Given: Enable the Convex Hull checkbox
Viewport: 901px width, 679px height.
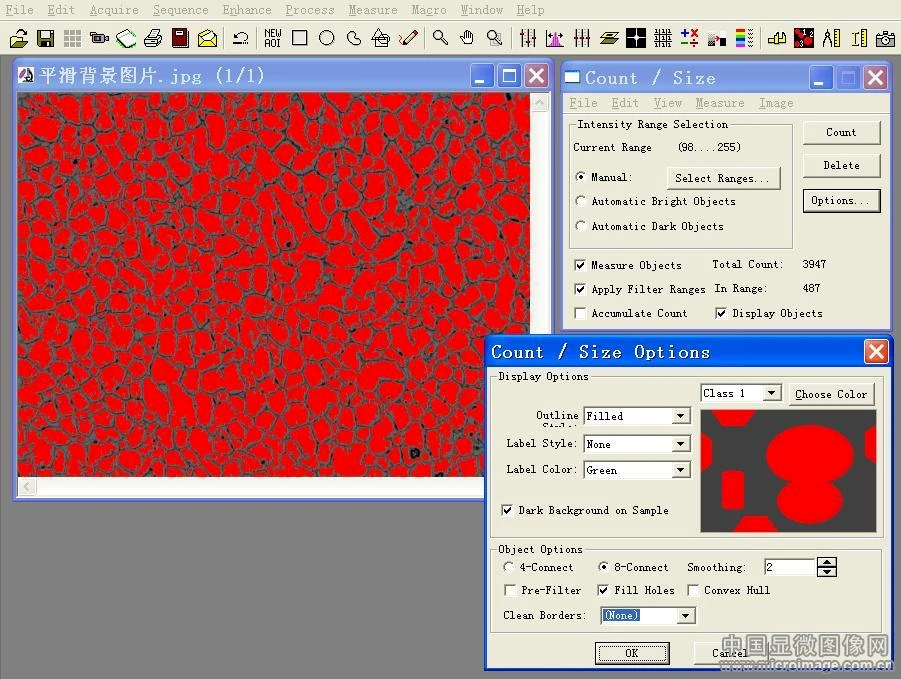Looking at the screenshot, I should click(x=694, y=590).
